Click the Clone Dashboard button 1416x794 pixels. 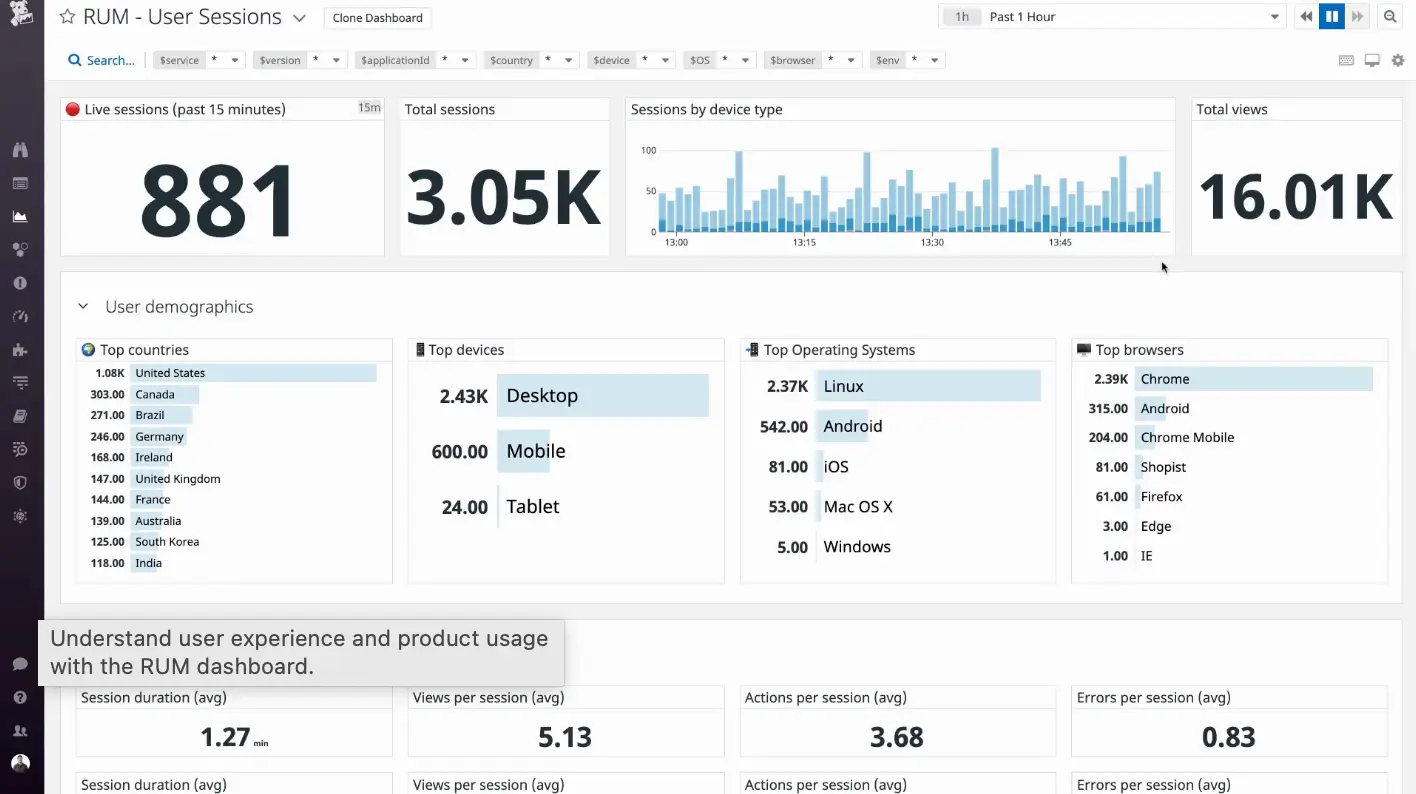point(378,17)
